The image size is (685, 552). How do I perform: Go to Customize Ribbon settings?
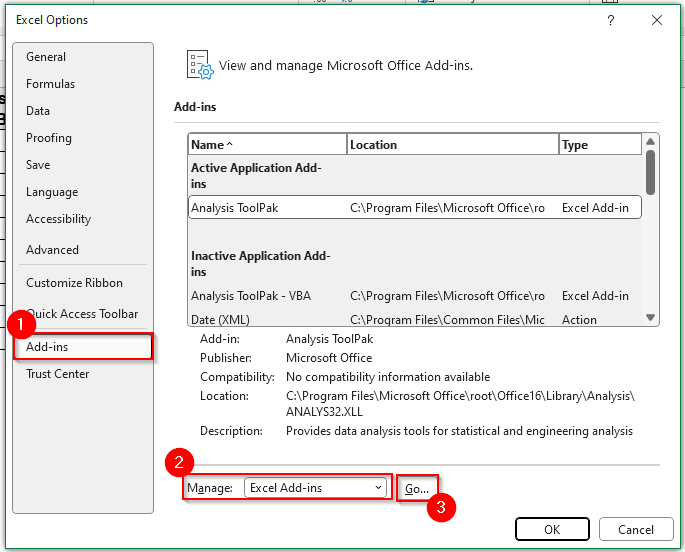point(74,283)
